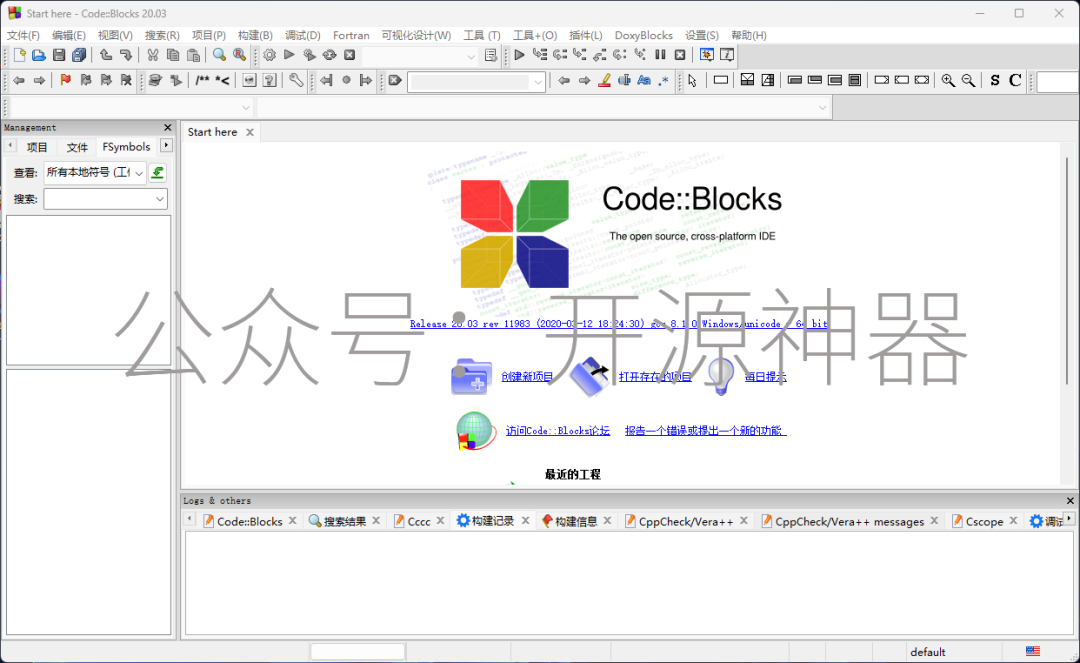Visit the 访问Code::Blocks论坛 link
1080x663 pixels.
point(558,430)
